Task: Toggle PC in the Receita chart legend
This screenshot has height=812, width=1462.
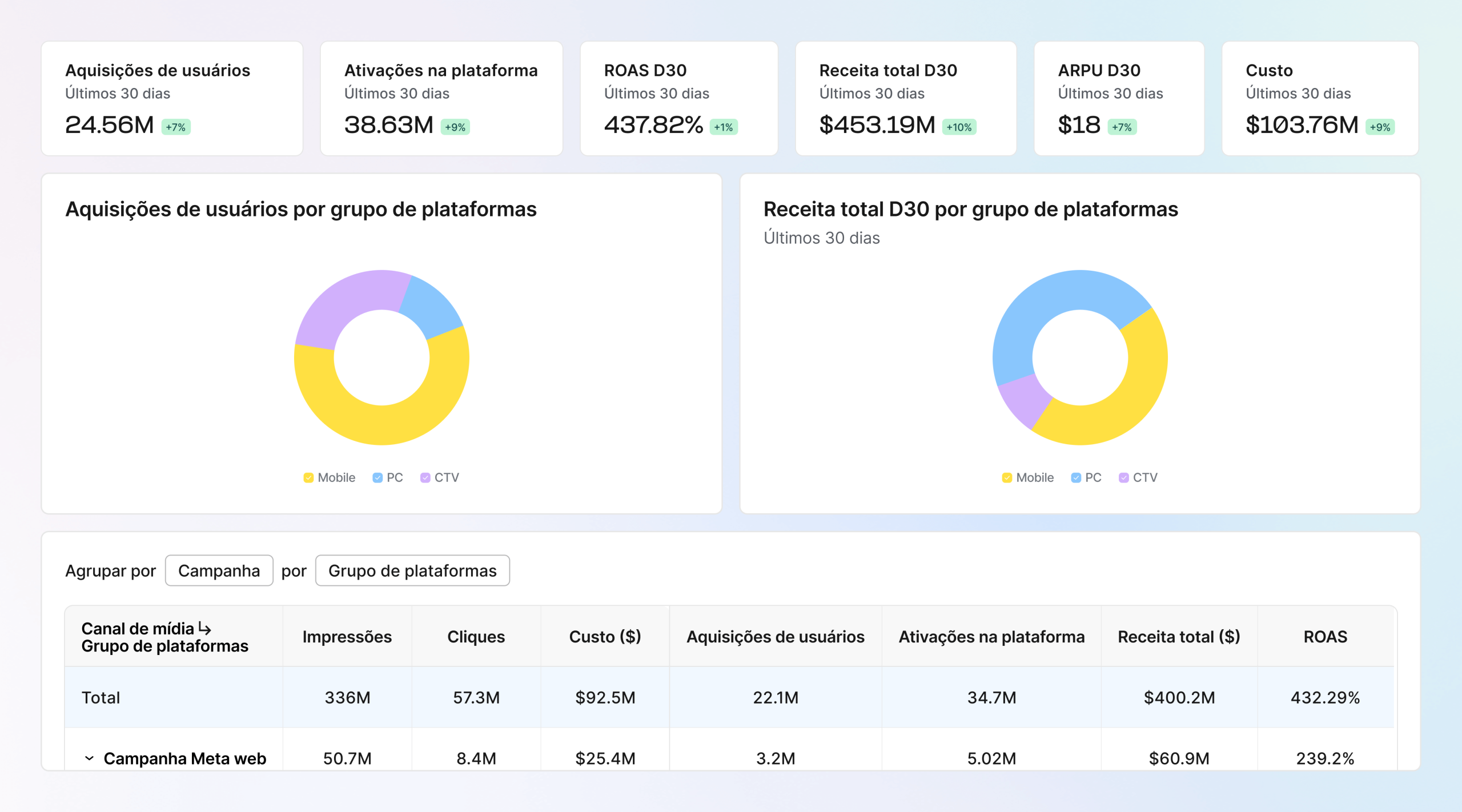Action: (x=1076, y=477)
